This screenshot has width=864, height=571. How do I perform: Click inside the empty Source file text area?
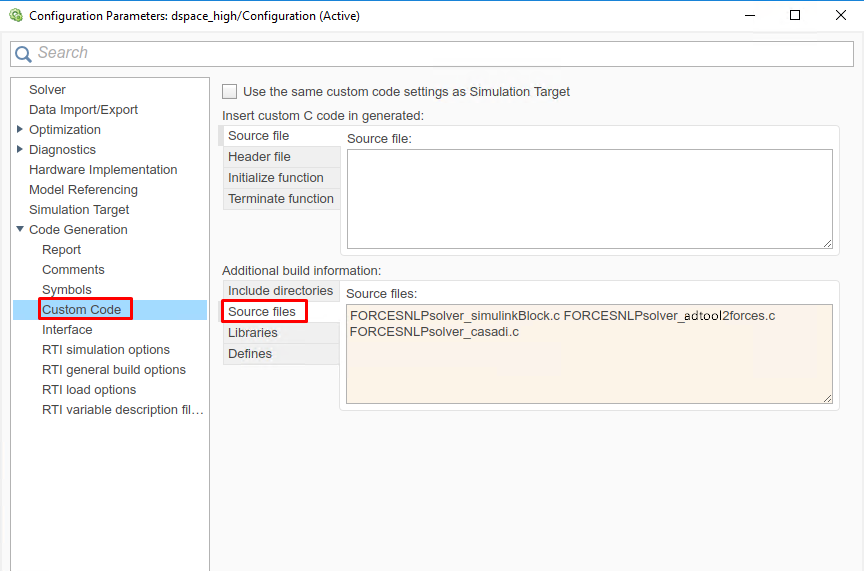point(589,198)
